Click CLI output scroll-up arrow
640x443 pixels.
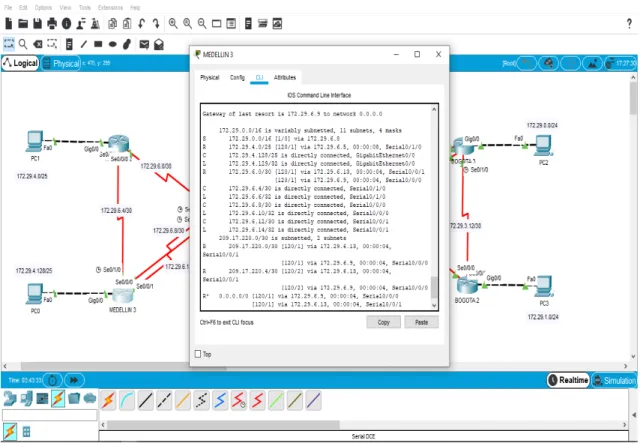[434, 109]
